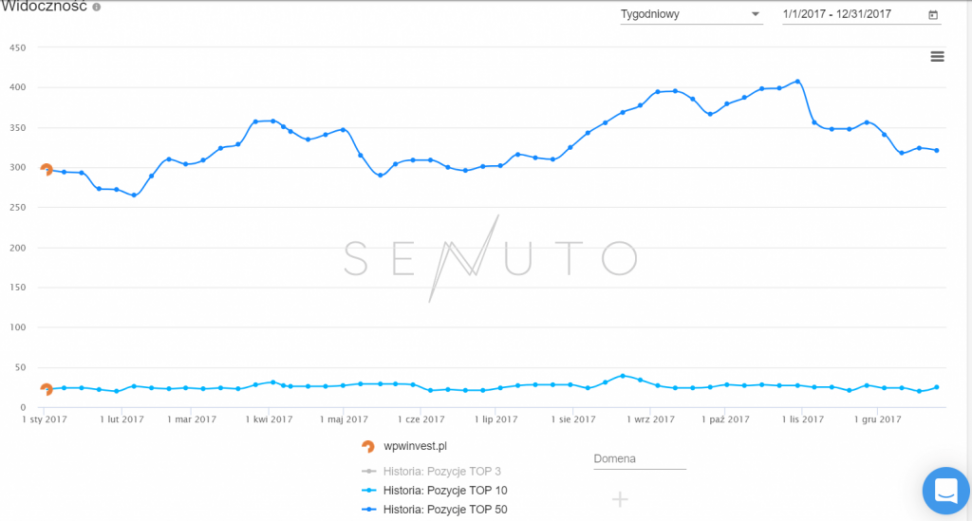Click the plus icon to add domain

click(620, 499)
